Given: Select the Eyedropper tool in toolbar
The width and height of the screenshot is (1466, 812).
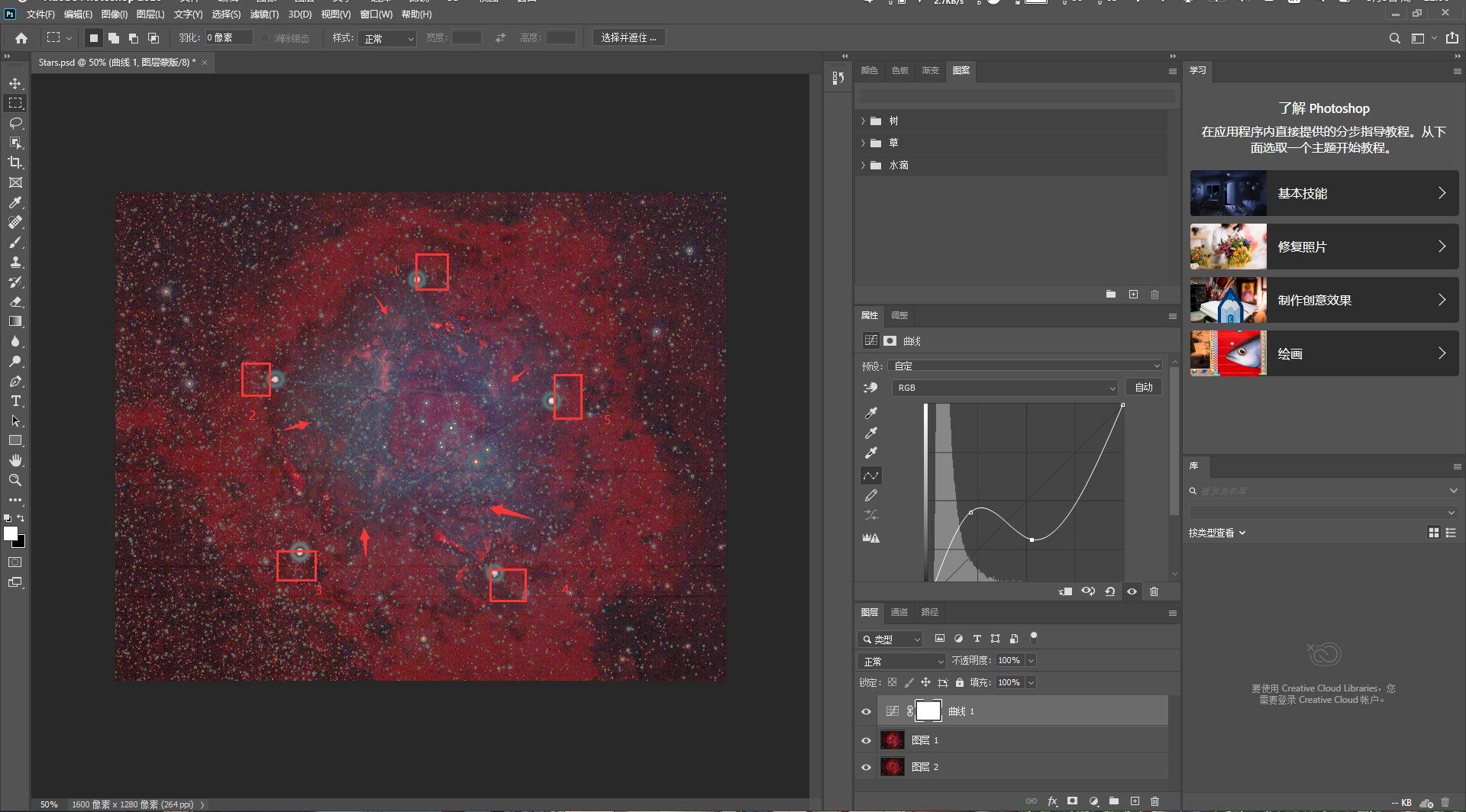Looking at the screenshot, I should (15, 202).
